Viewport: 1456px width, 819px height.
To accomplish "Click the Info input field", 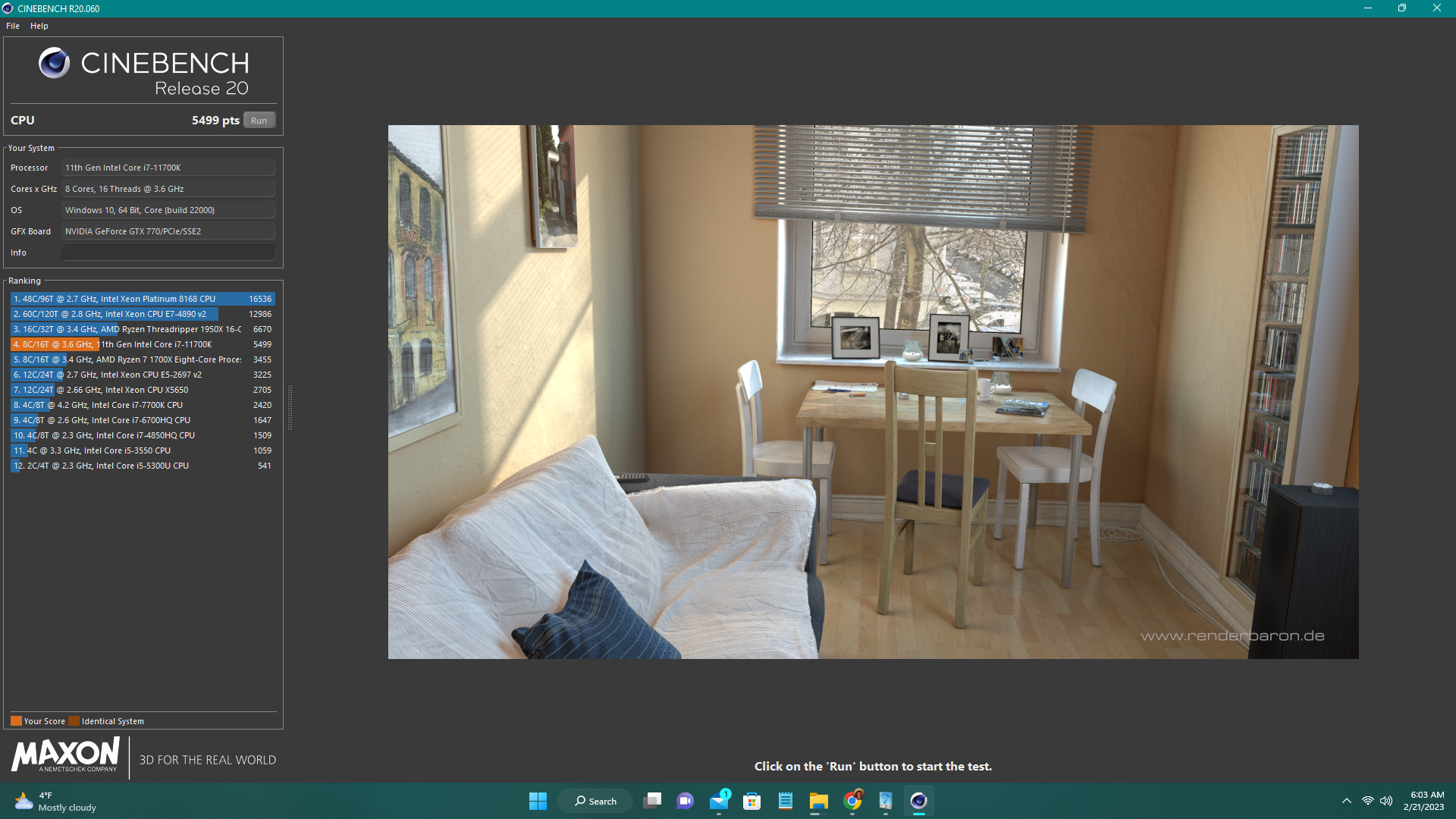I will point(168,253).
